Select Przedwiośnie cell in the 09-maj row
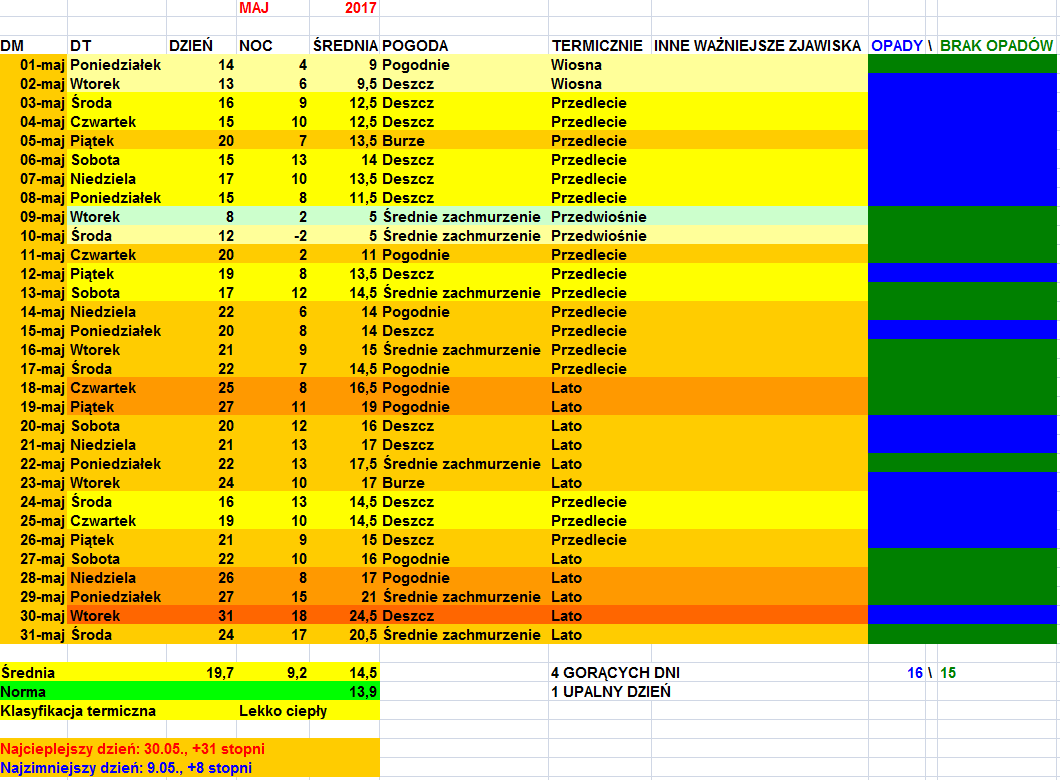1060x780 pixels. click(598, 217)
